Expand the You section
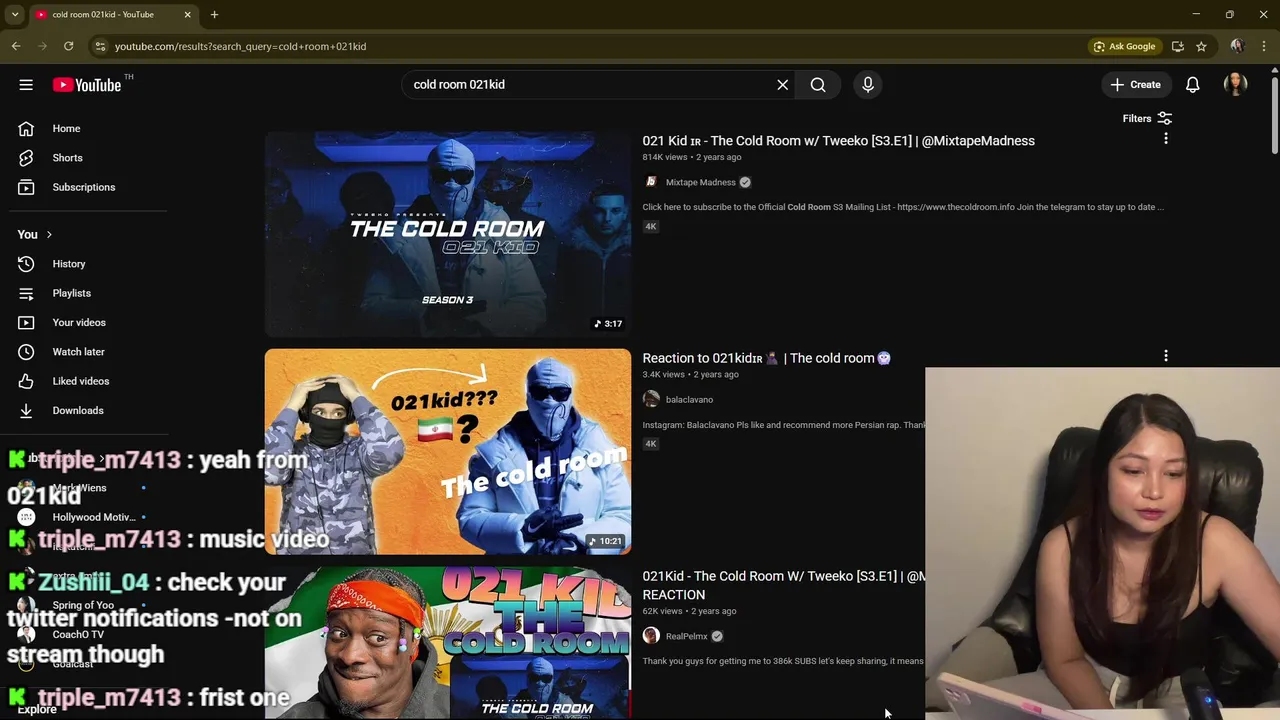The image size is (1280, 720). 35,234
